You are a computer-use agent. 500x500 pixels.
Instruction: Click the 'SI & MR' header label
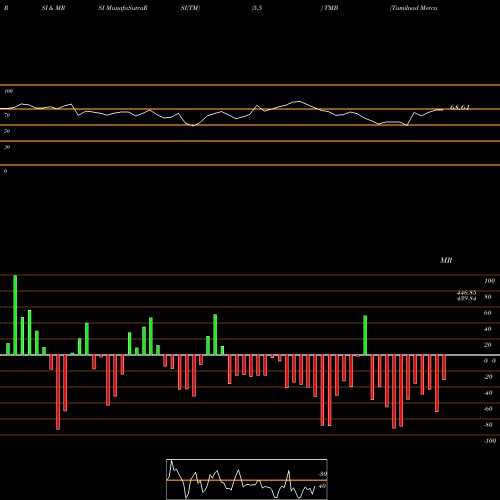53,8
